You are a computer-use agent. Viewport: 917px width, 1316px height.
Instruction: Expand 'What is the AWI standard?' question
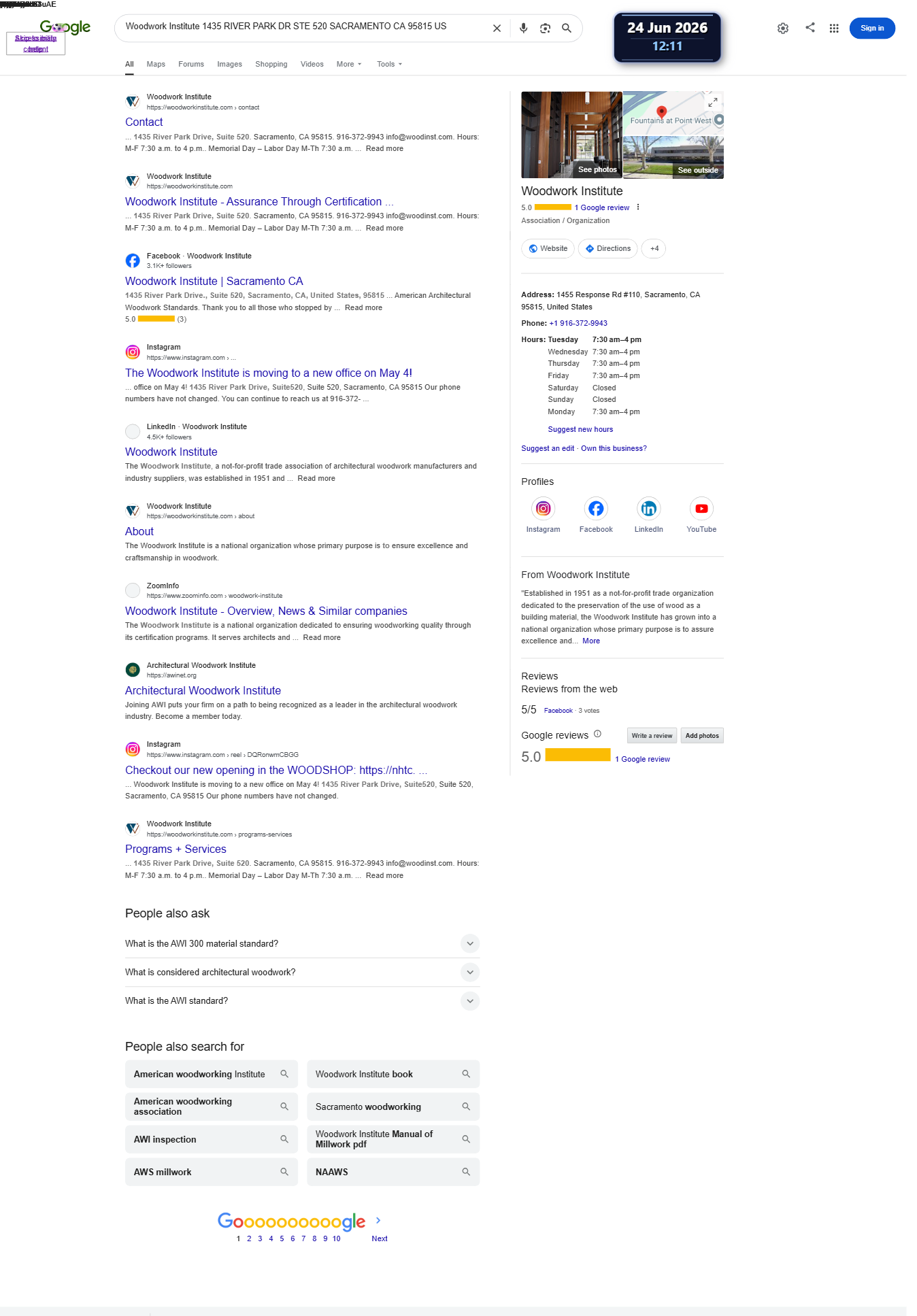pyautogui.click(x=302, y=1001)
